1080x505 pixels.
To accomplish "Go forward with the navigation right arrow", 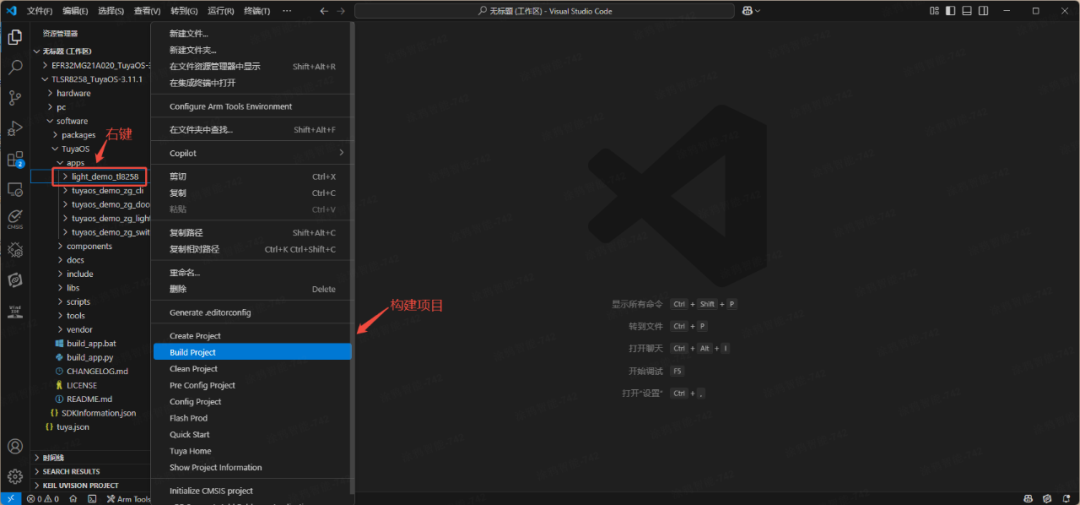I will point(342,11).
